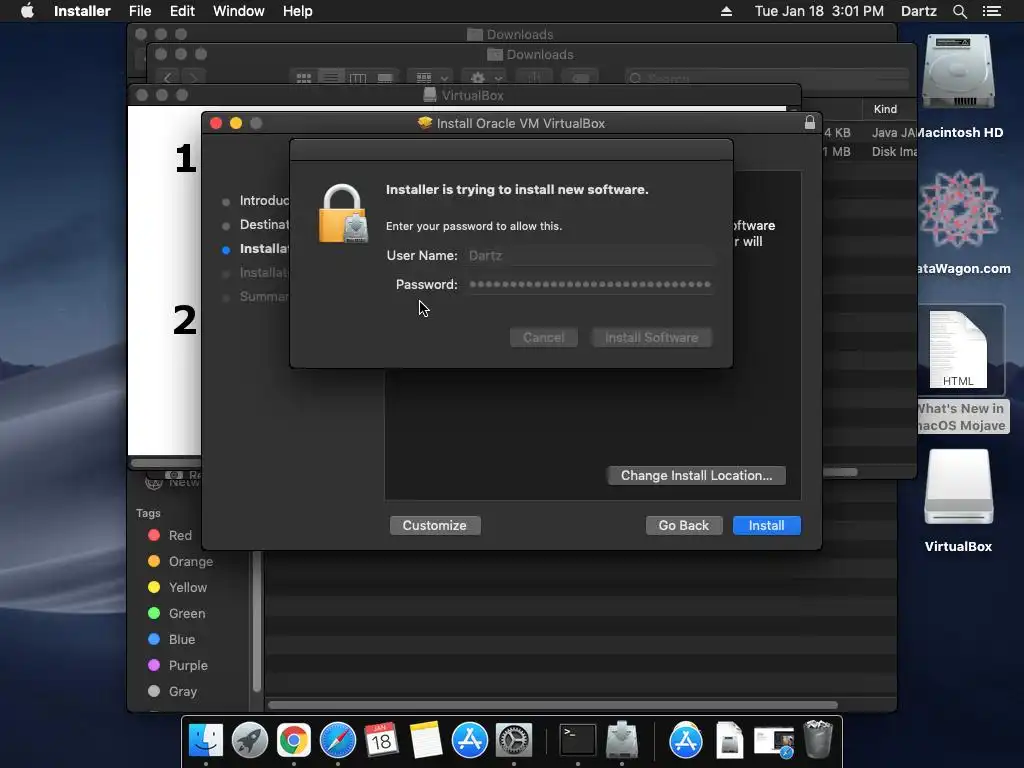Click the User Name field showing Dartz

(x=590, y=255)
